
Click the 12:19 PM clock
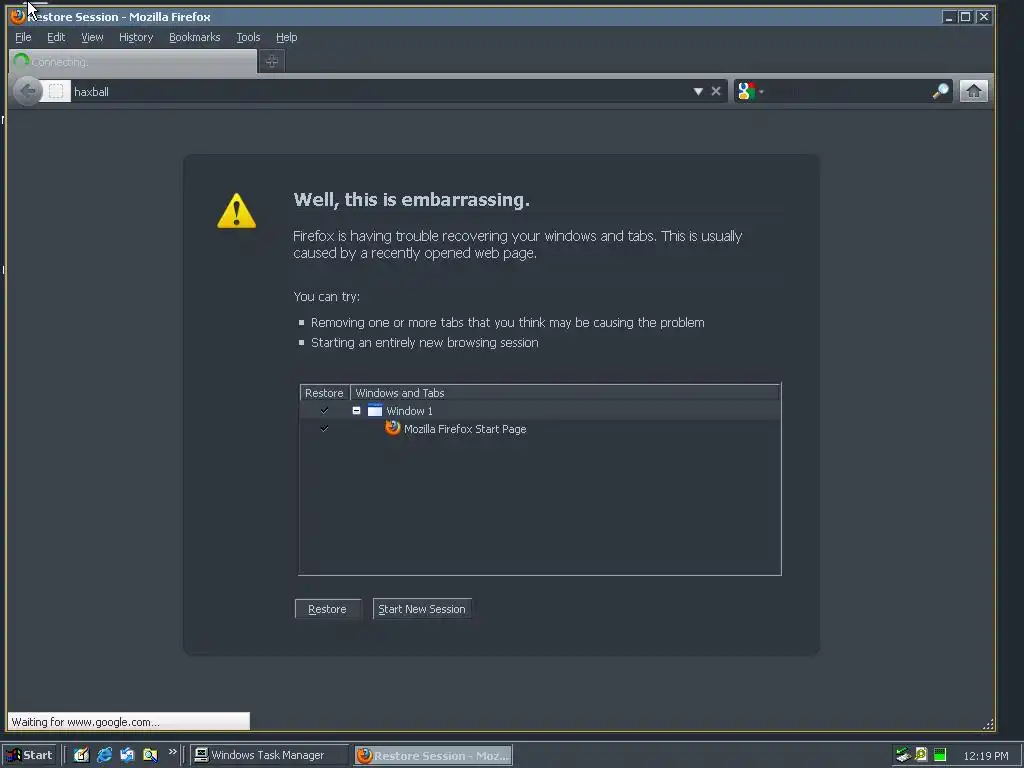pyautogui.click(x=985, y=756)
